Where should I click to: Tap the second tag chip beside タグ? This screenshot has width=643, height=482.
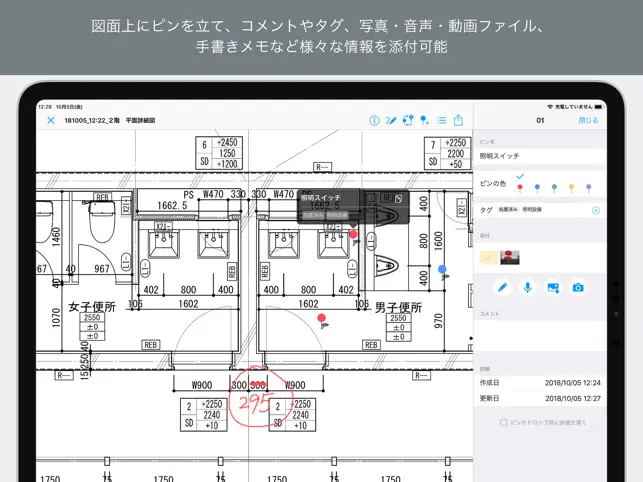(532, 210)
